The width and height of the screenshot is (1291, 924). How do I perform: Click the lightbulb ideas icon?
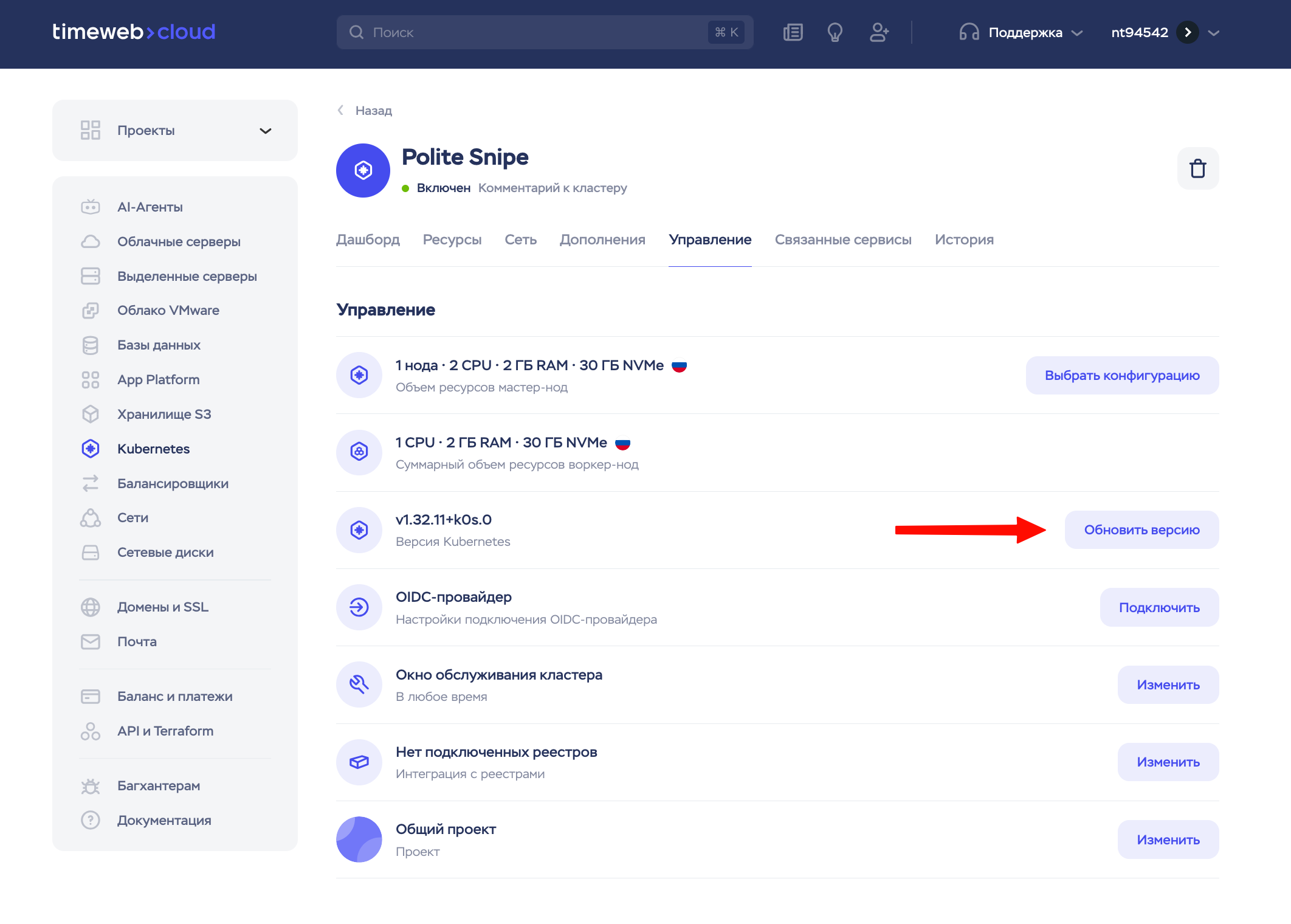pyautogui.click(x=835, y=32)
